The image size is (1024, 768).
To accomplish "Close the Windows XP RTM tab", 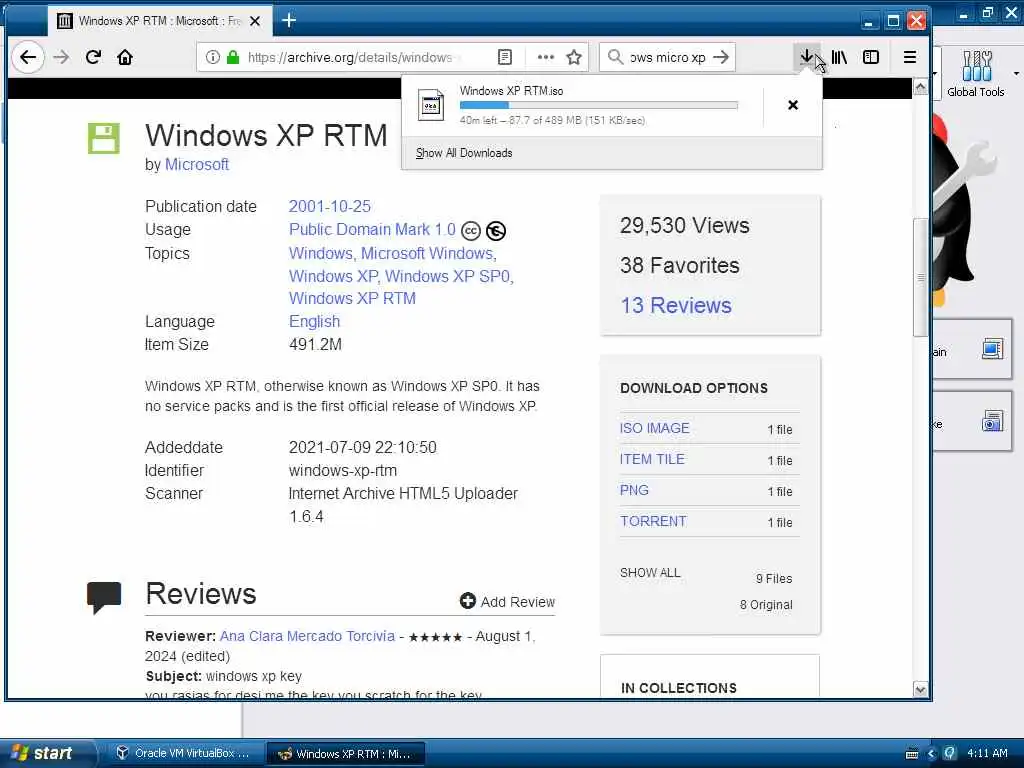I will click(255, 21).
